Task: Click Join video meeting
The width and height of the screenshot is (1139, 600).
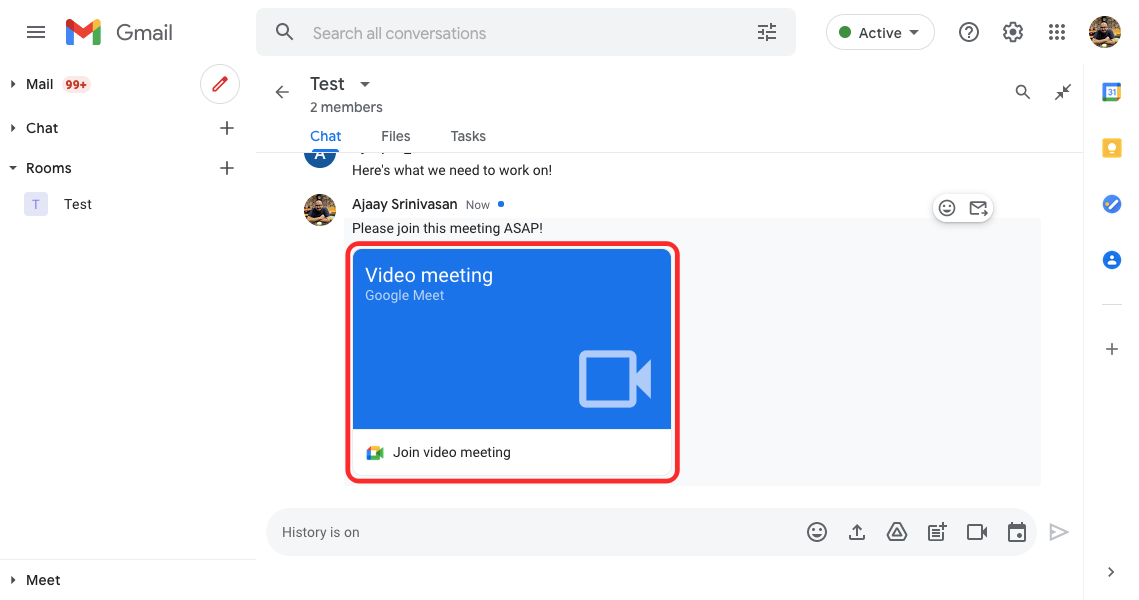Action: (x=451, y=452)
